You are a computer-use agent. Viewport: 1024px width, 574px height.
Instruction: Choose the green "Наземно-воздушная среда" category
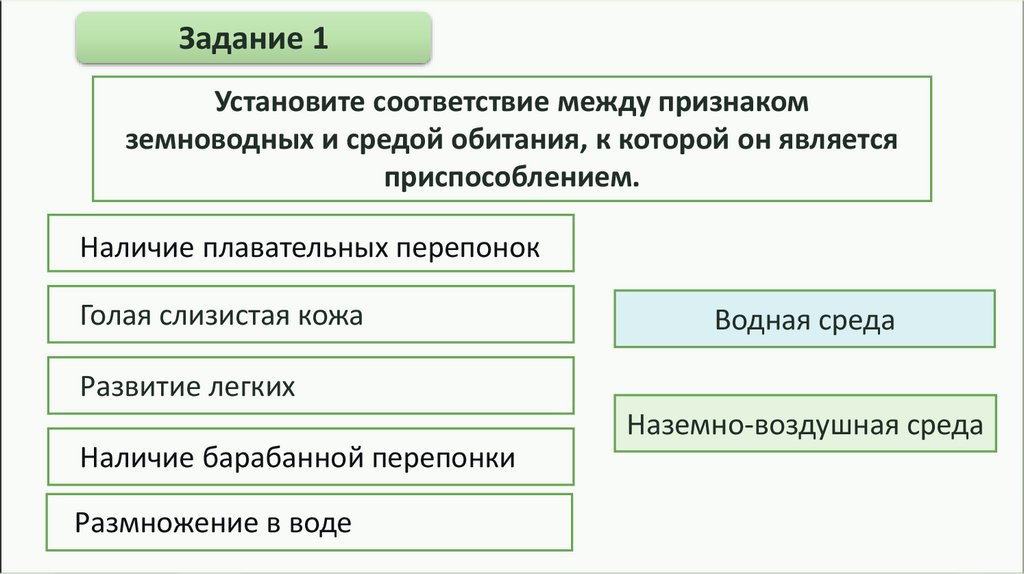[x=805, y=425]
